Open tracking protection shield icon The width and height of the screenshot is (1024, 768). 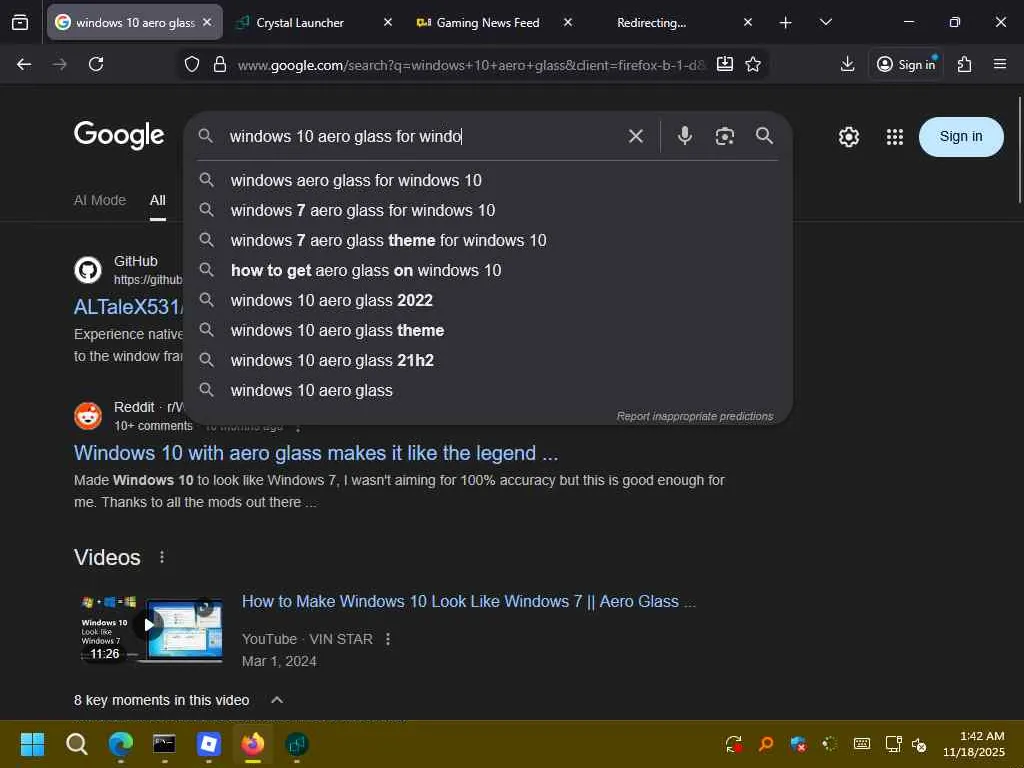(191, 64)
